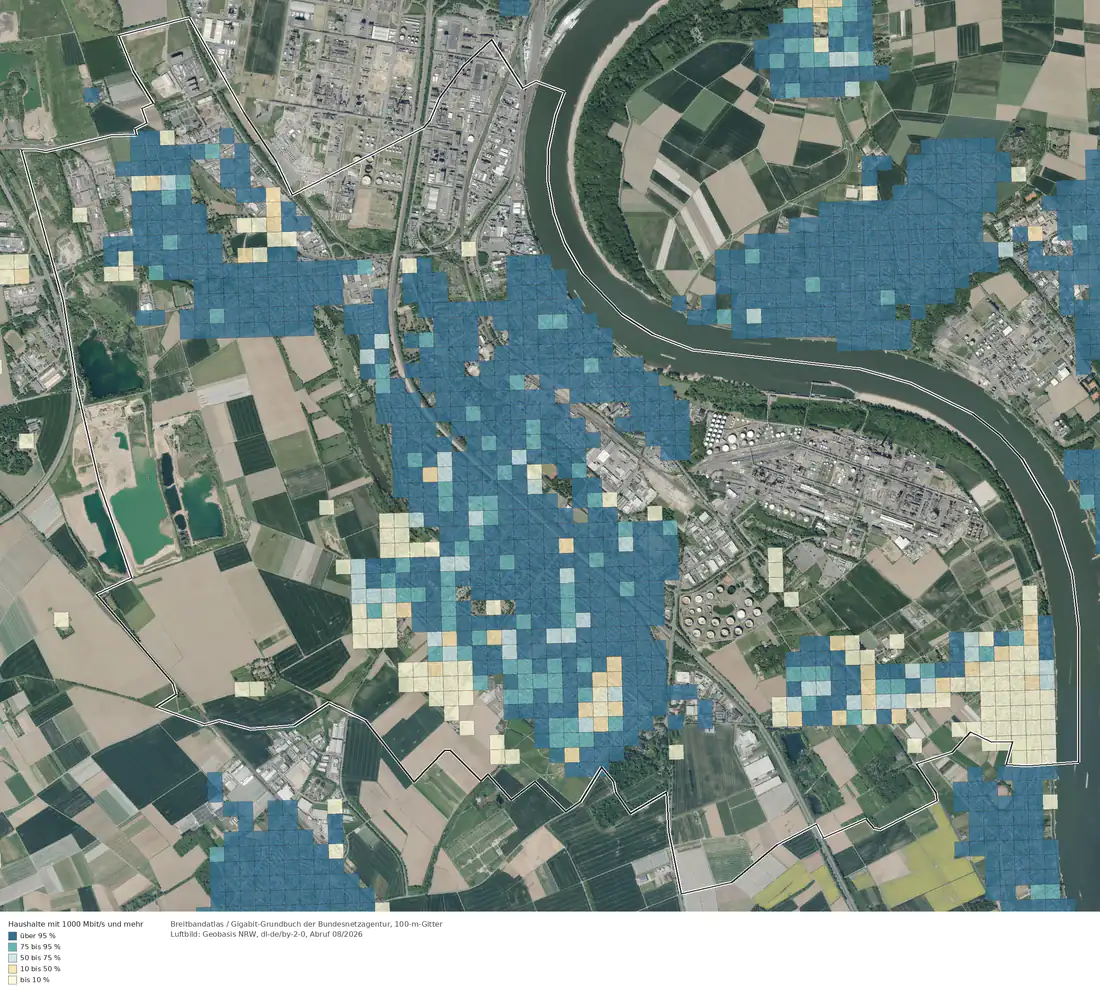Viewport: 1100px width, 995px height.
Task: Click the dark blue 'über 95 %' legend swatch
Action: point(12,935)
